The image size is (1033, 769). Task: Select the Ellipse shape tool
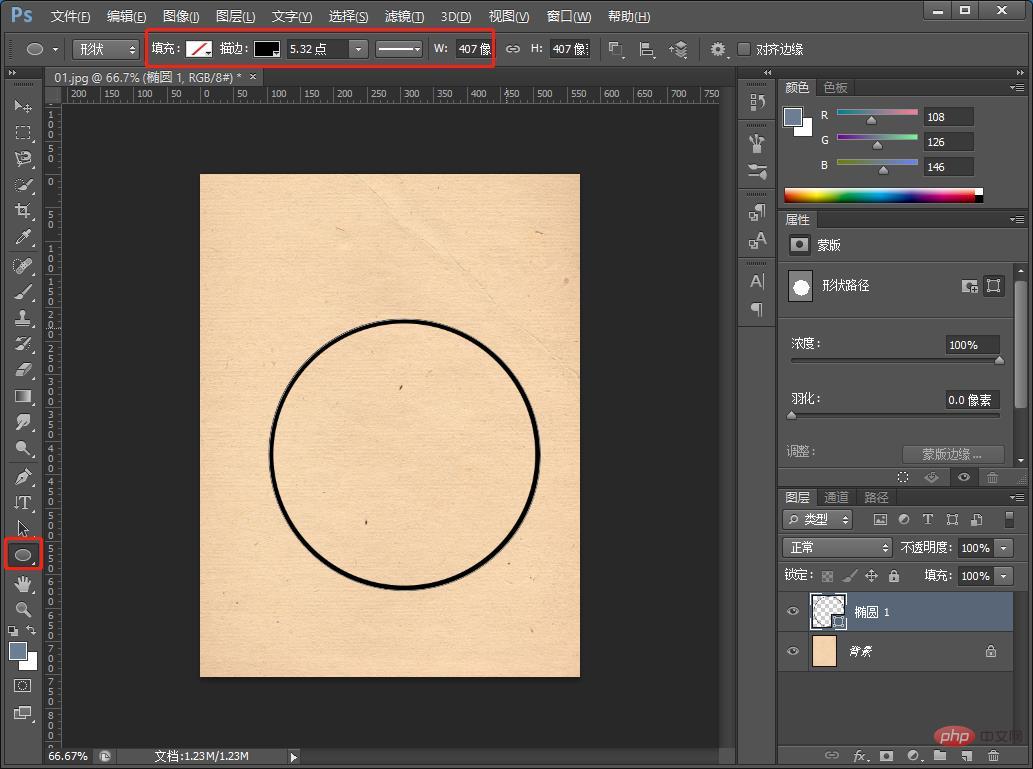[23, 555]
